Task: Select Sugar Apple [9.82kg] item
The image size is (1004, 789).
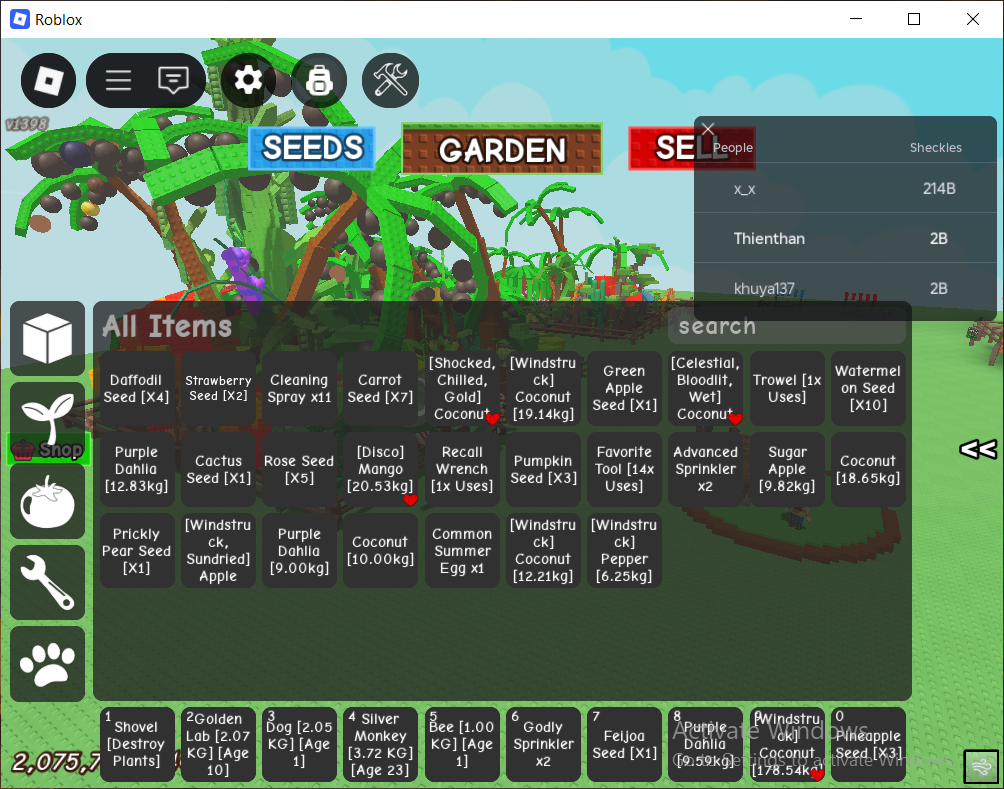Action: (x=787, y=469)
